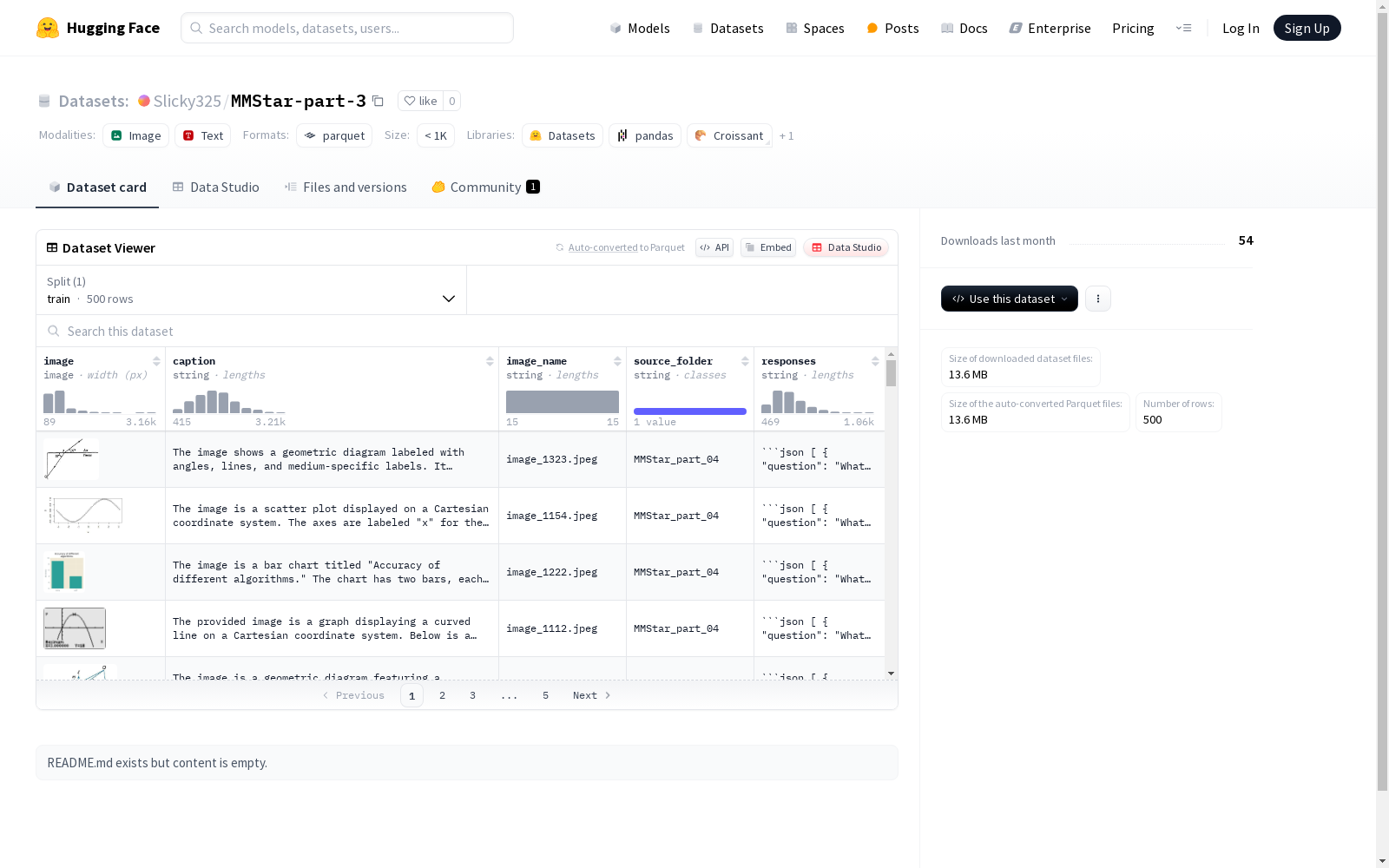1389x868 pixels.
Task: Expand the Use this dataset dropdown
Action: point(1010,299)
